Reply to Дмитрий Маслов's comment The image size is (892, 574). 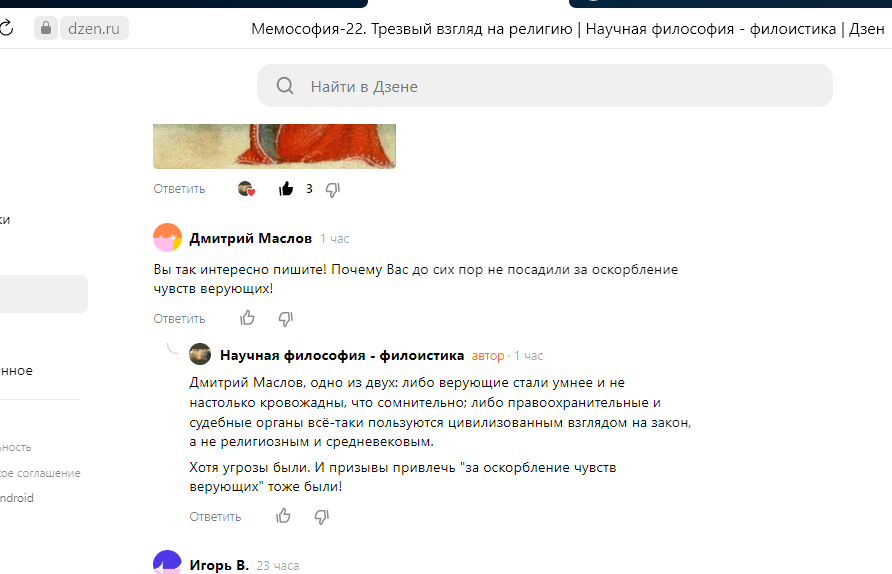(179, 319)
